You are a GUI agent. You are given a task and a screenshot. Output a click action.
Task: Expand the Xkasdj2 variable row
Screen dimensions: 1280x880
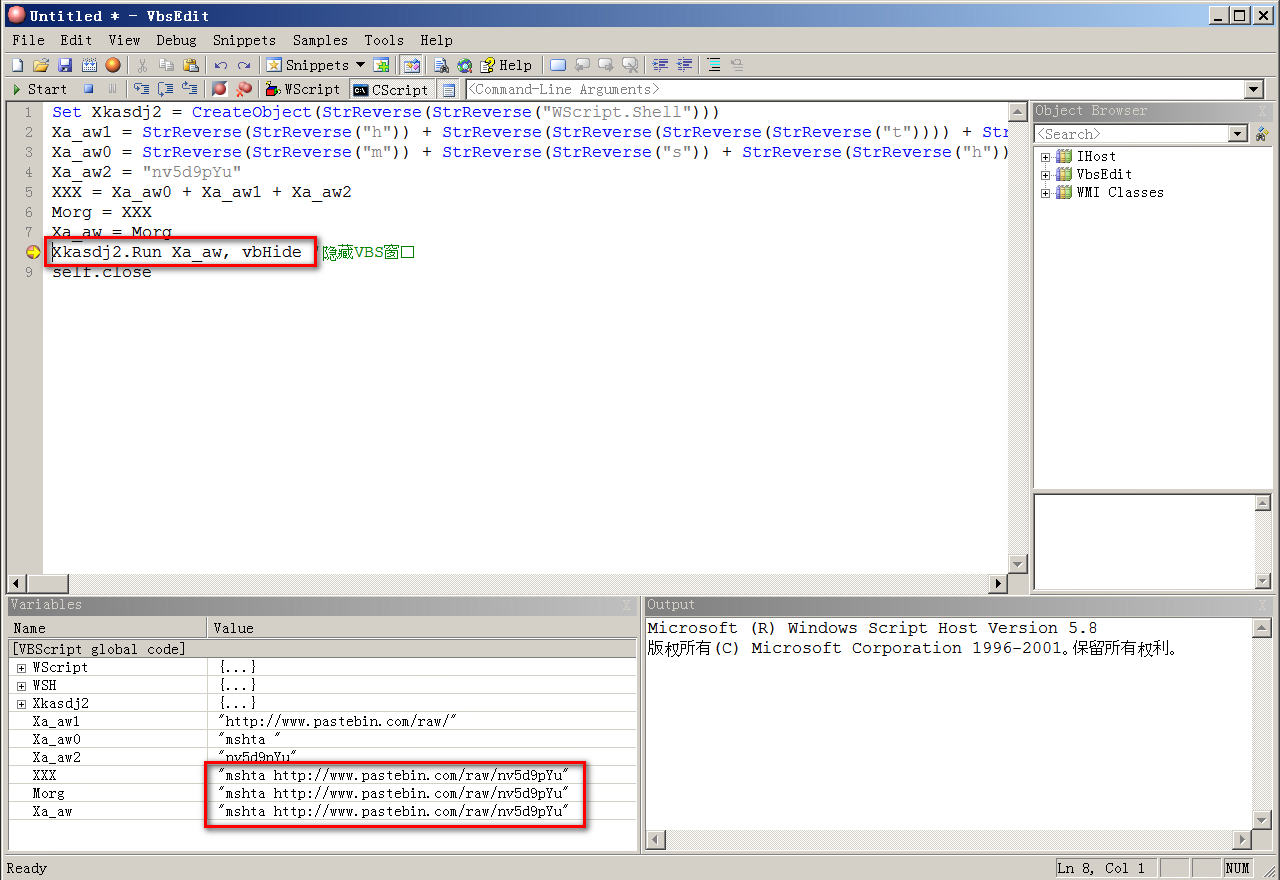[21, 703]
